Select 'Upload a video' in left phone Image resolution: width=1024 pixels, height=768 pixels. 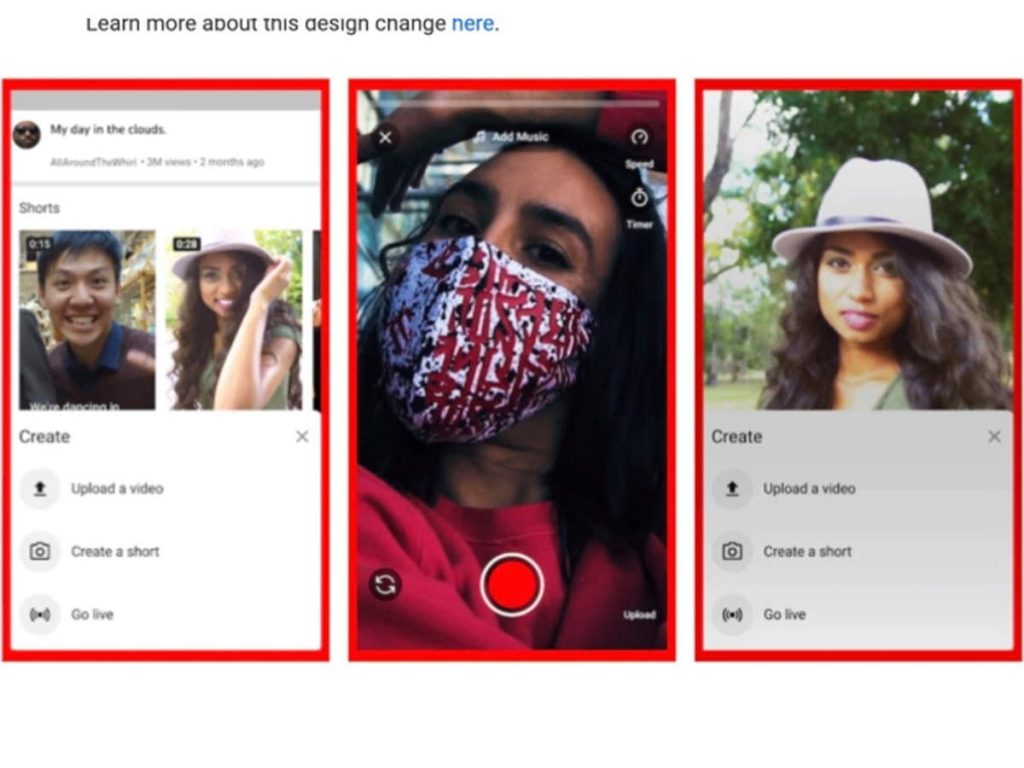click(x=117, y=488)
